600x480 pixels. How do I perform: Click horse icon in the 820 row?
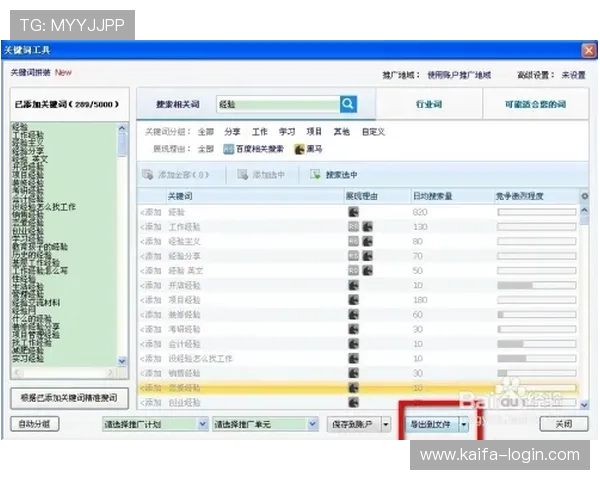[x=354, y=212]
